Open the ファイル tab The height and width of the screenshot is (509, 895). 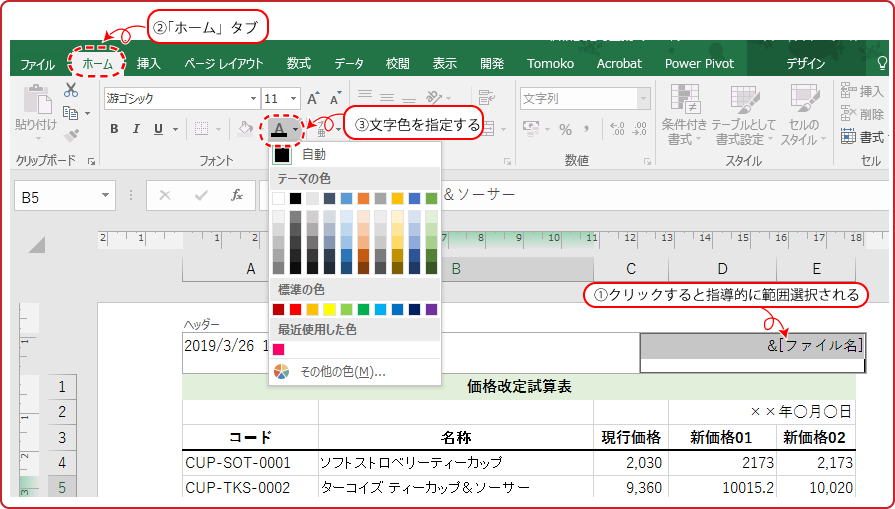pos(37,64)
